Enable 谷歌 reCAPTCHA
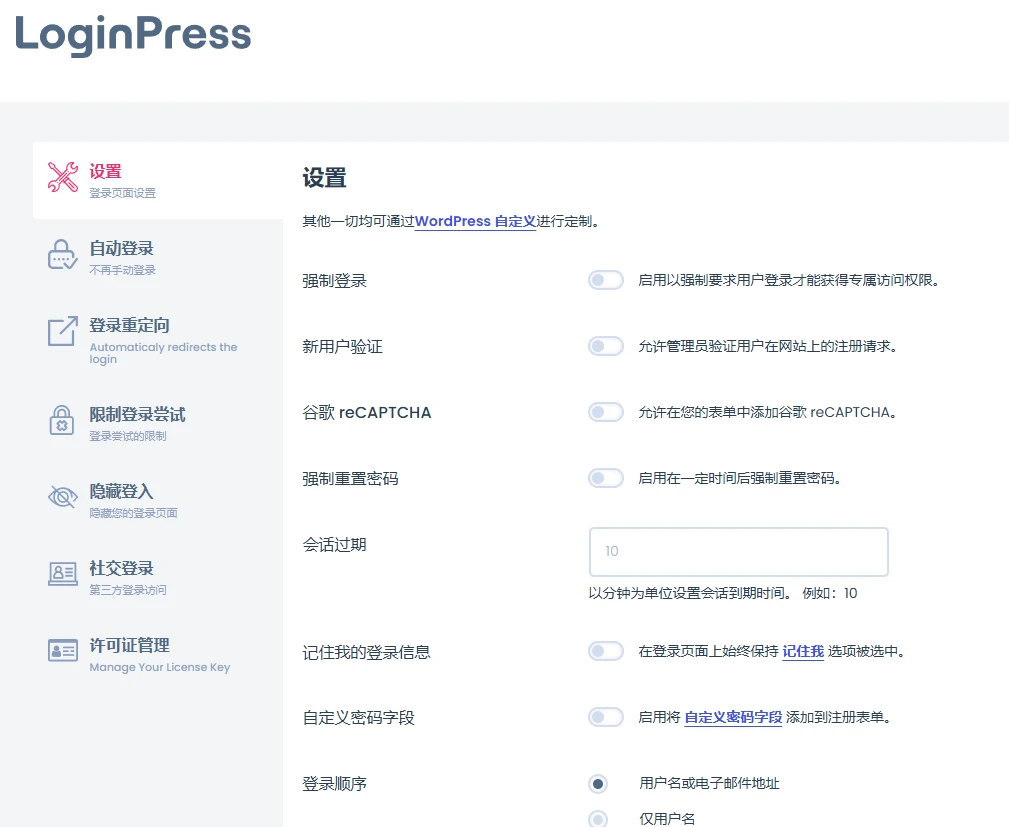 [606, 412]
